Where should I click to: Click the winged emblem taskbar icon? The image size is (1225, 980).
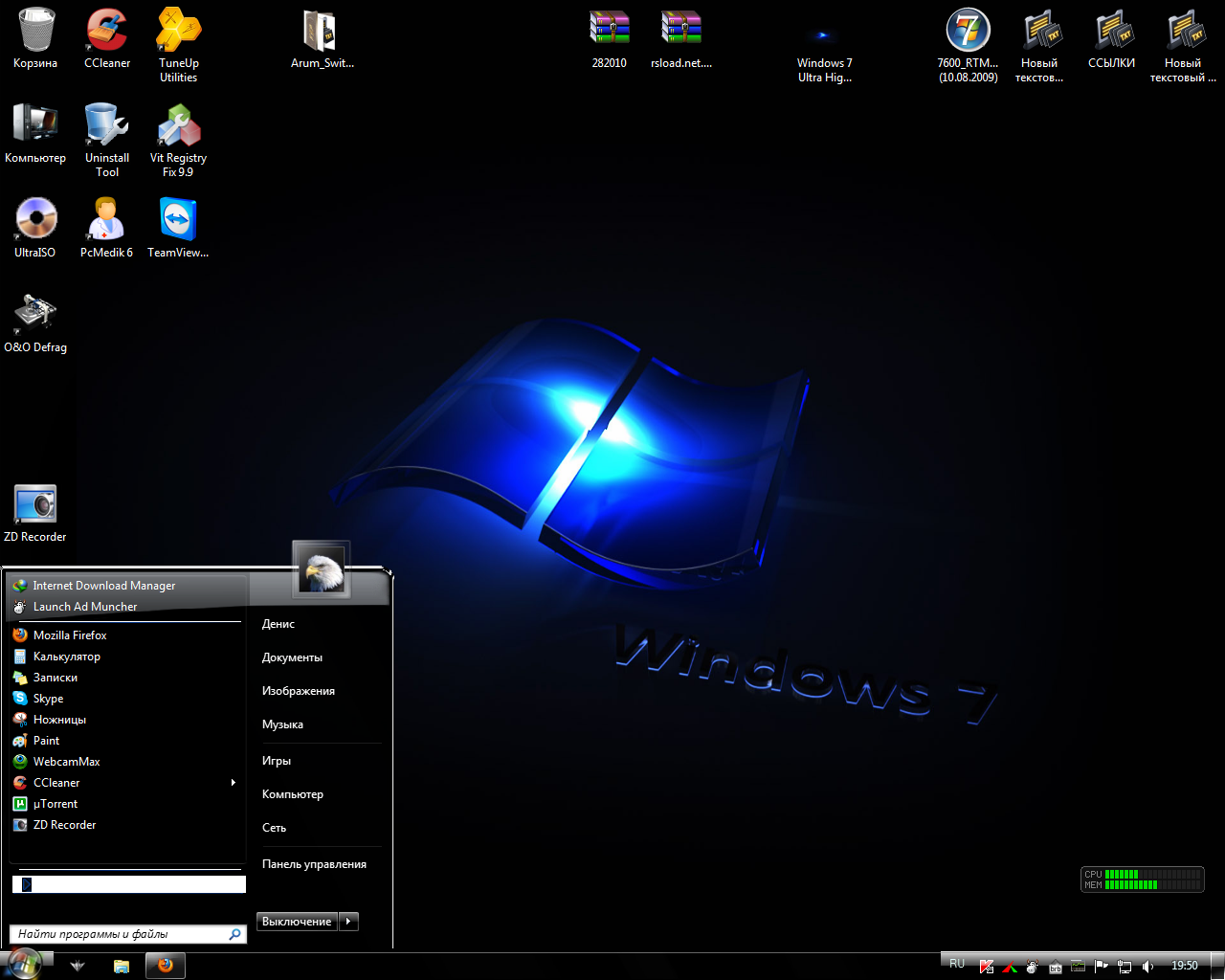(x=78, y=966)
